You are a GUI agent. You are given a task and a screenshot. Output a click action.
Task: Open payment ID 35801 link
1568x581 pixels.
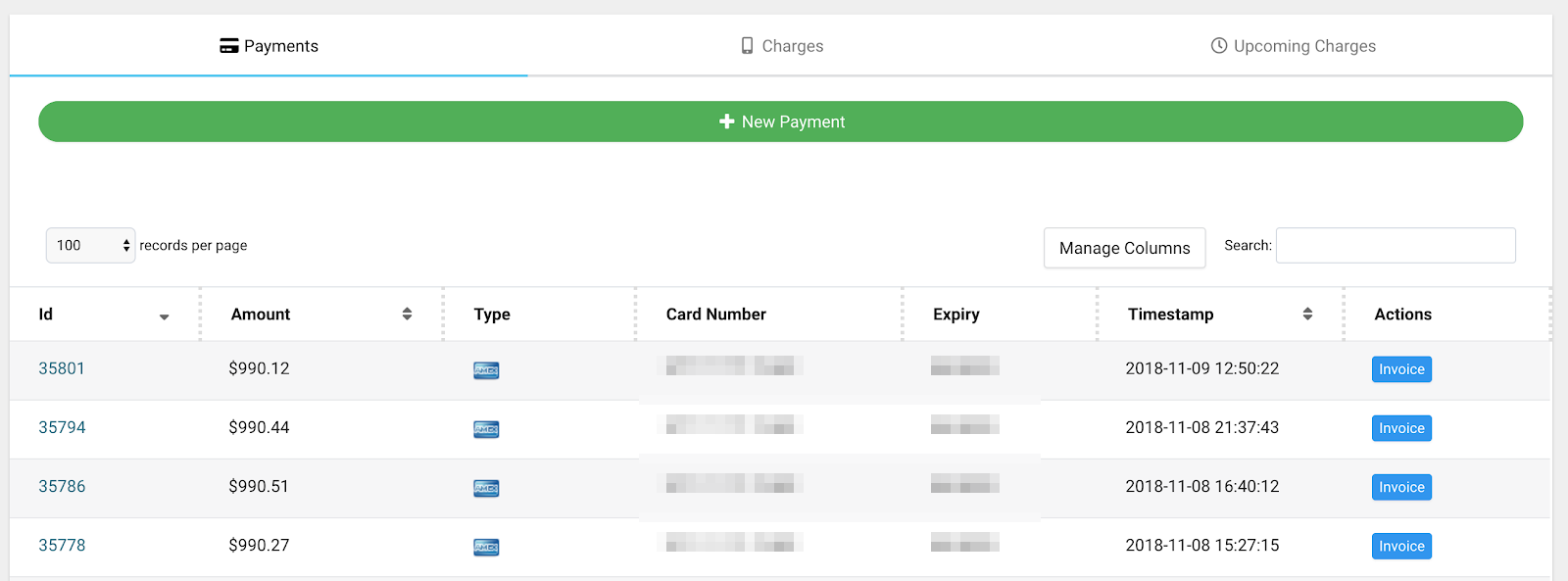[x=62, y=368]
